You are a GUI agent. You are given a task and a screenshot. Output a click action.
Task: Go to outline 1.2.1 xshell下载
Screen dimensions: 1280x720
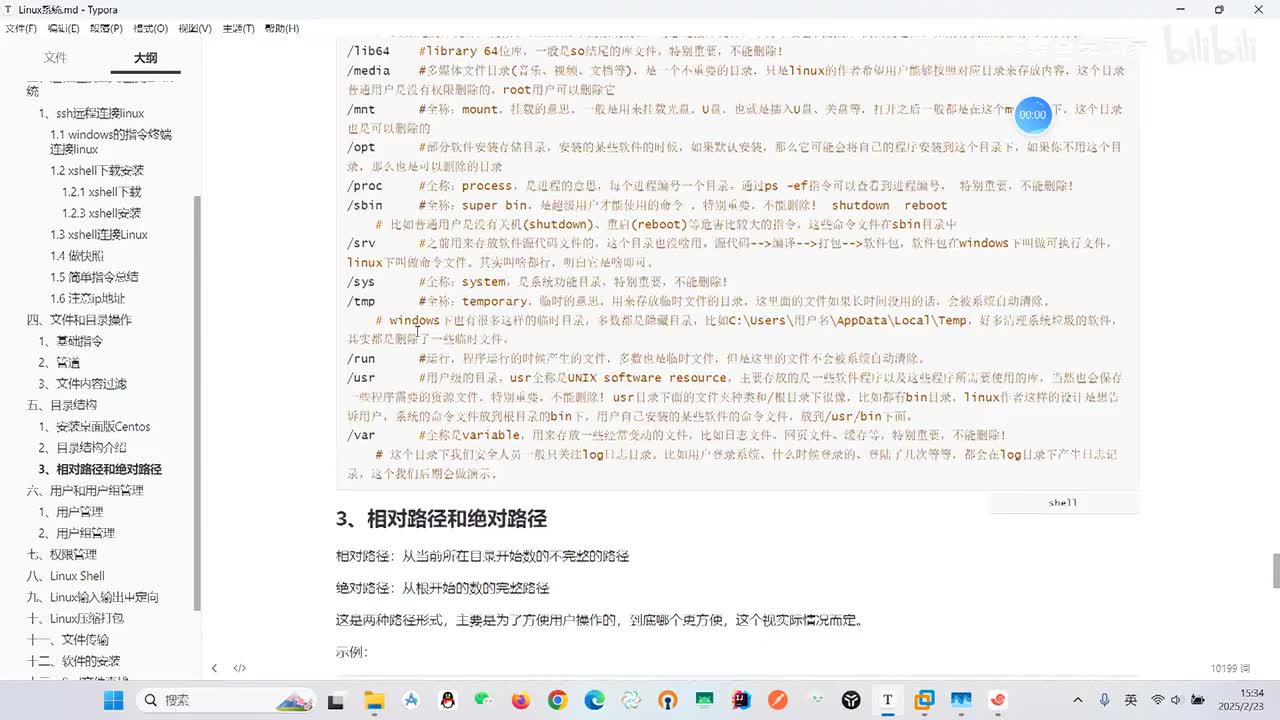click(101, 192)
